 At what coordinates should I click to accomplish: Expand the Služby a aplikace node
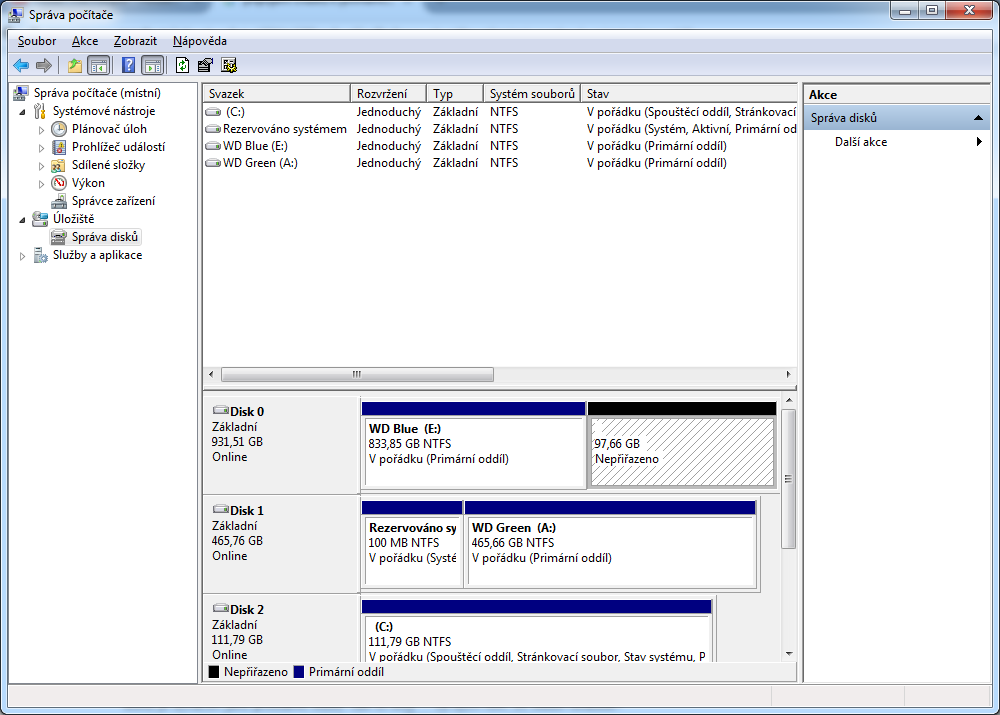pyautogui.click(x=22, y=256)
